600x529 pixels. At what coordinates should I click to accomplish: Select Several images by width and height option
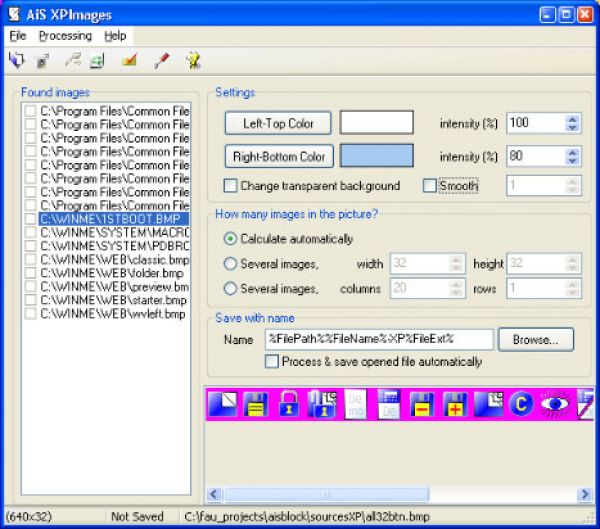click(x=231, y=264)
